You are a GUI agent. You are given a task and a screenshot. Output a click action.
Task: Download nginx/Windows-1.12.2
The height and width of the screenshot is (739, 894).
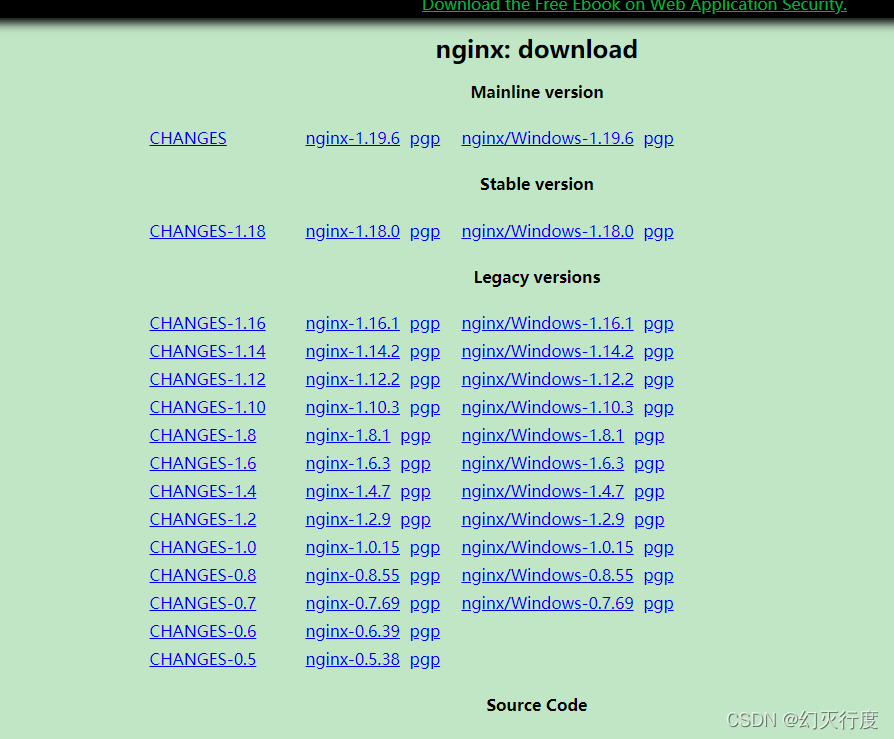coord(547,379)
